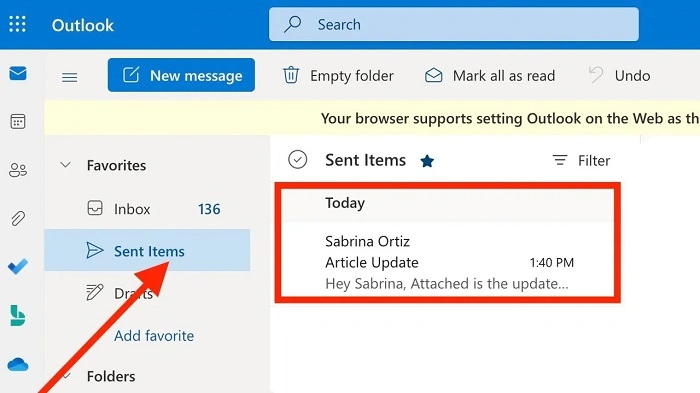The image size is (700, 393).
Task: Focus the Search mail box
Action: point(454,24)
